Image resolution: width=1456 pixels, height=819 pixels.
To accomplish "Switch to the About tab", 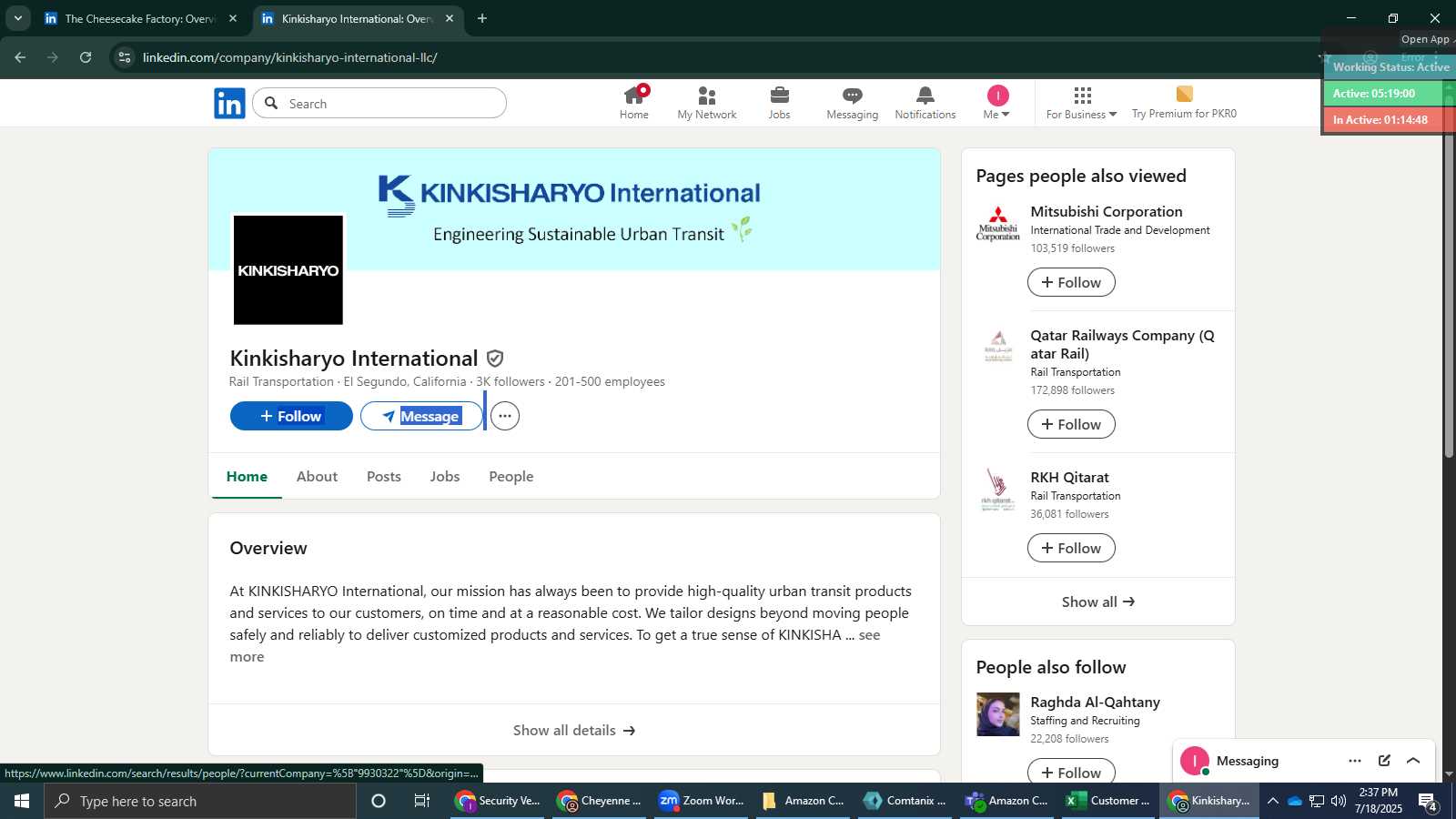I will point(317,476).
